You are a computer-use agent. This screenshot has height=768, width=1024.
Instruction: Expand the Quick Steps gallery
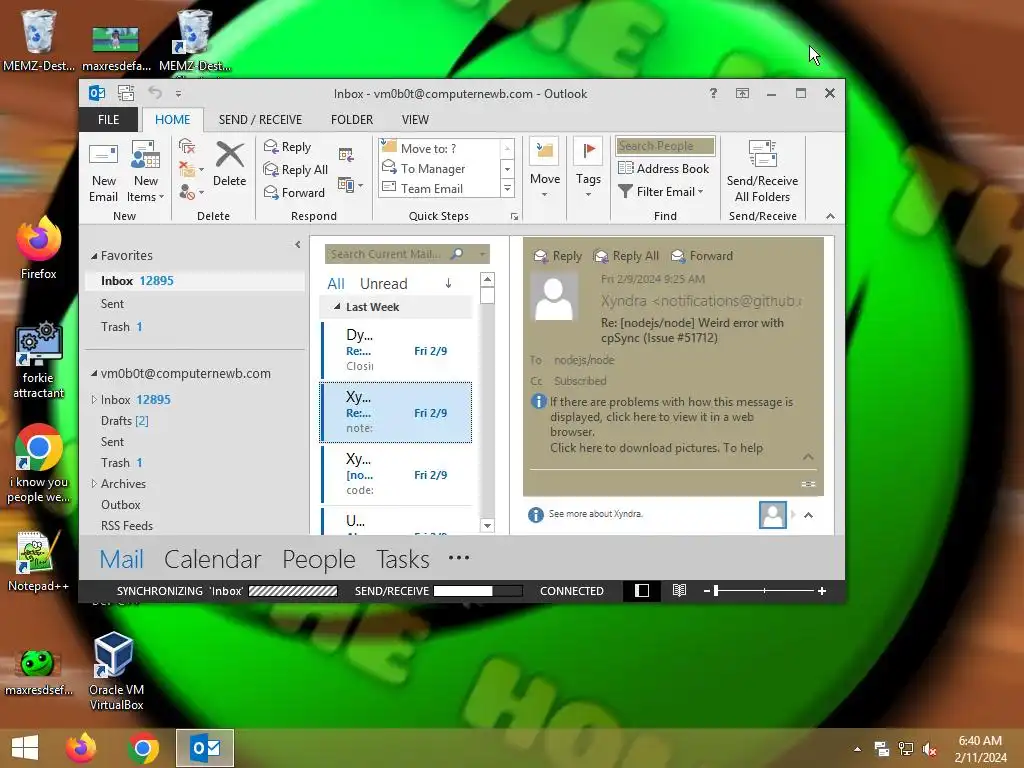(x=507, y=189)
